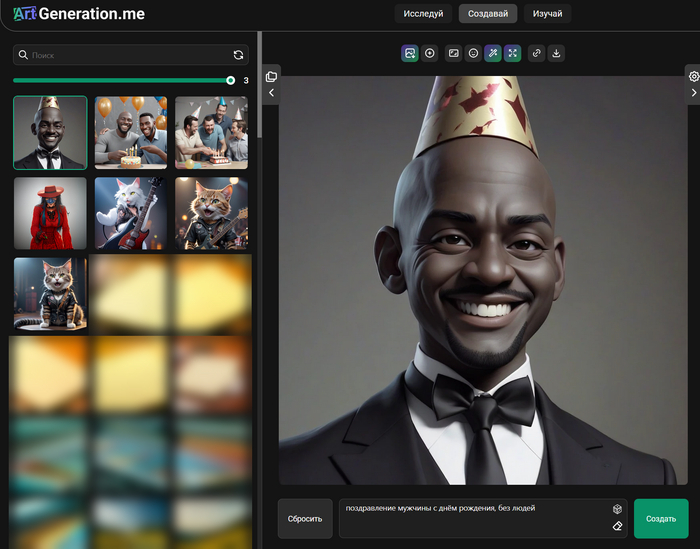Image resolution: width=700 pixels, height=549 pixels.
Task: Click the smiley face icon in toolbar
Action: (473, 53)
